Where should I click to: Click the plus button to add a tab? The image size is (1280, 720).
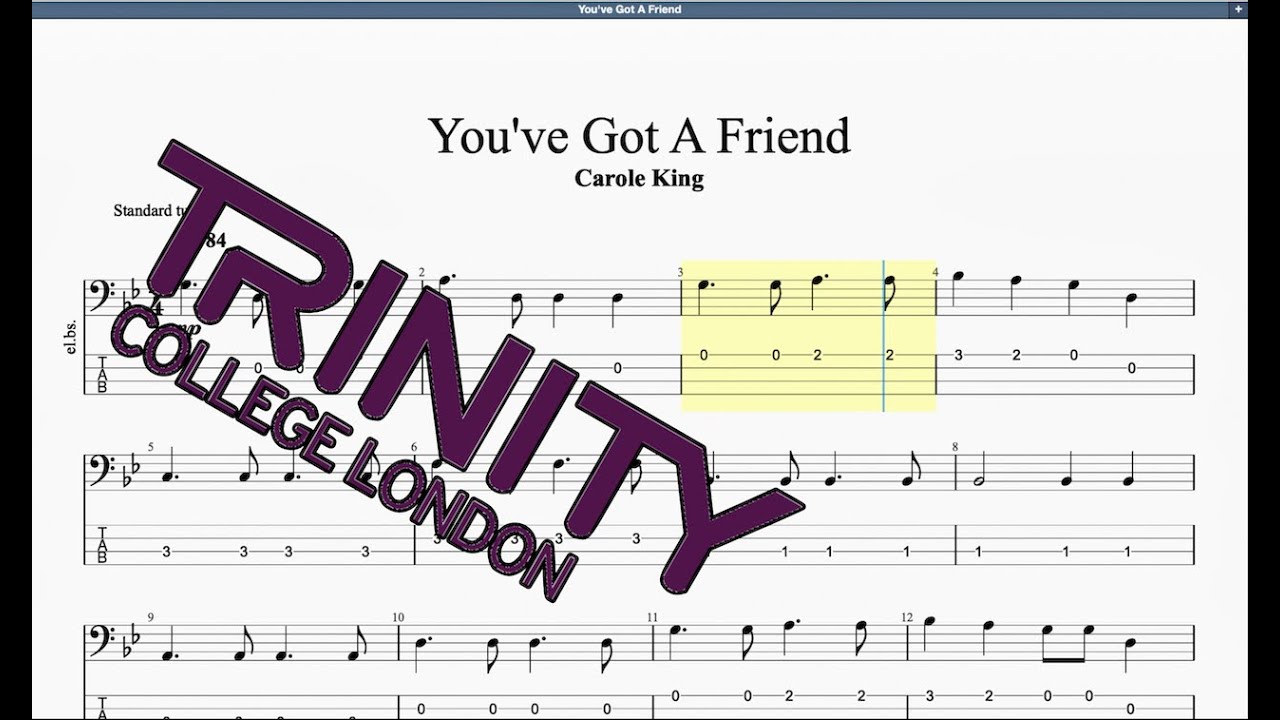coord(1238,9)
